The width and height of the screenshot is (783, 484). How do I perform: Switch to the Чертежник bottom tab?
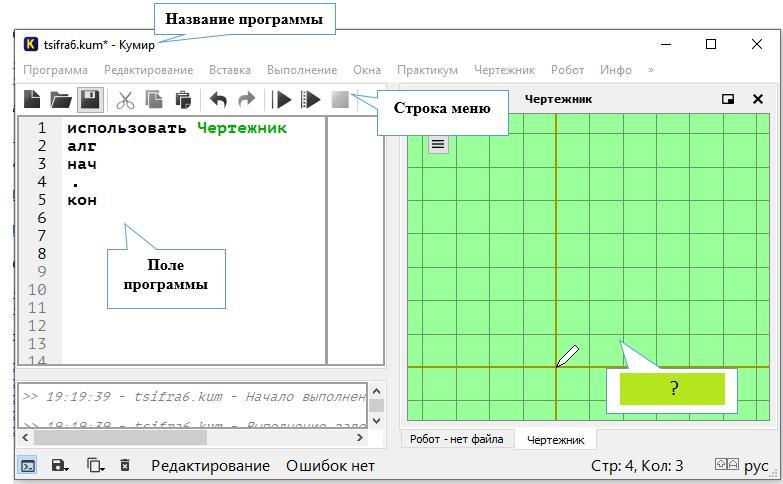click(555, 440)
